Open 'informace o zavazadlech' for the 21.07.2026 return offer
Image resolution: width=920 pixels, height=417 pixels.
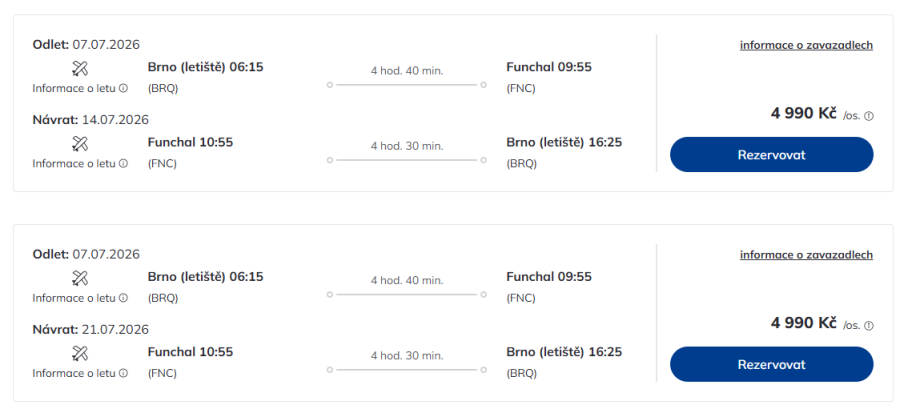(806, 255)
